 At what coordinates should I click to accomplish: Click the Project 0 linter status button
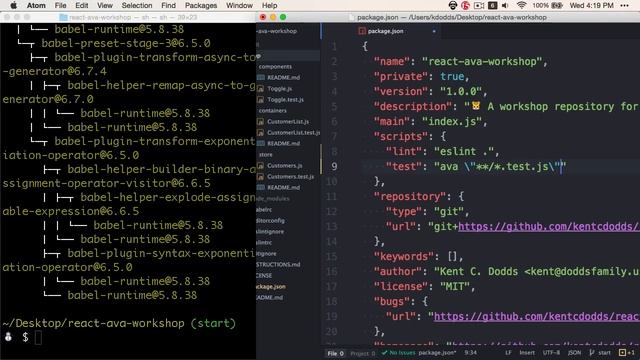[x=362, y=353]
